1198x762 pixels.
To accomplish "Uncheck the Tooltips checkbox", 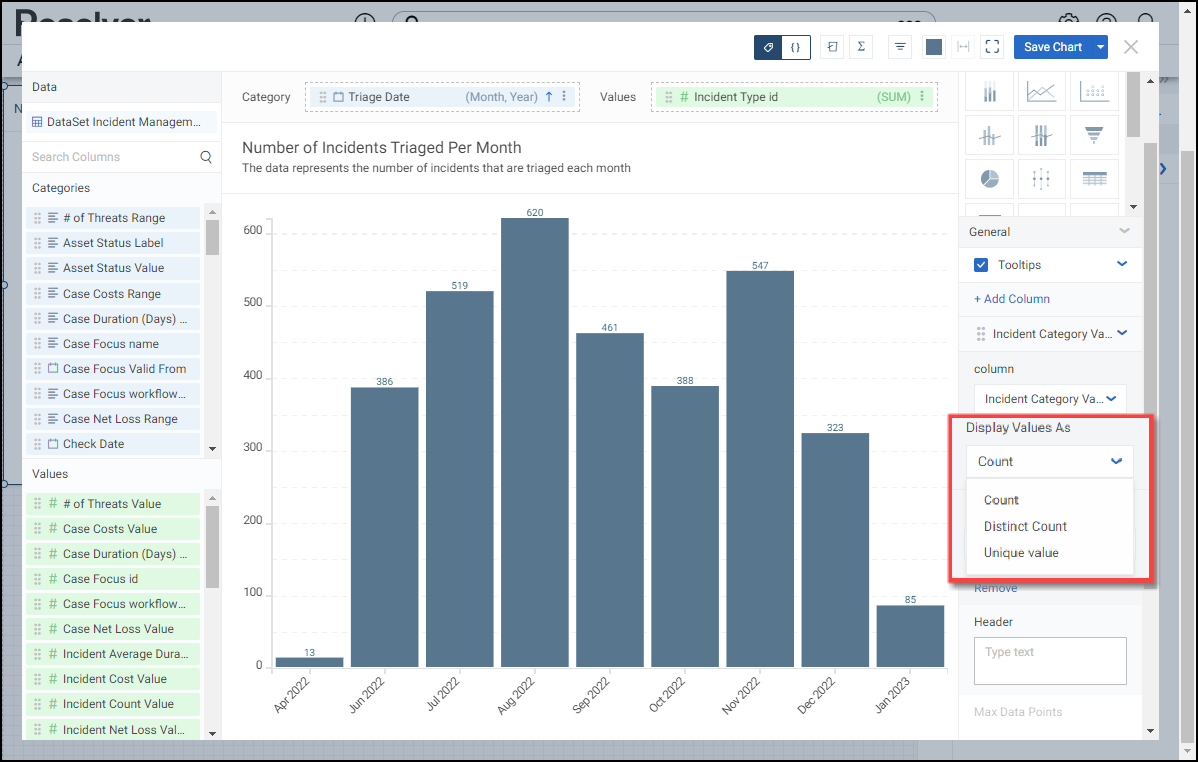I will pos(981,265).
